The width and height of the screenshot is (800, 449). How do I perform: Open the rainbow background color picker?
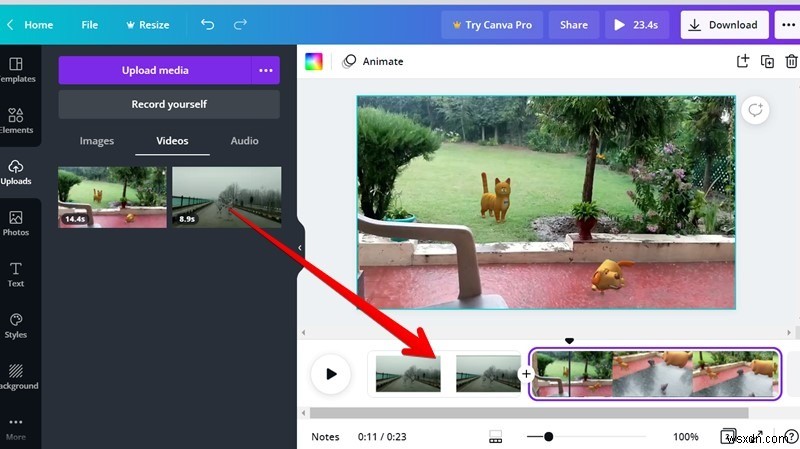[x=314, y=61]
